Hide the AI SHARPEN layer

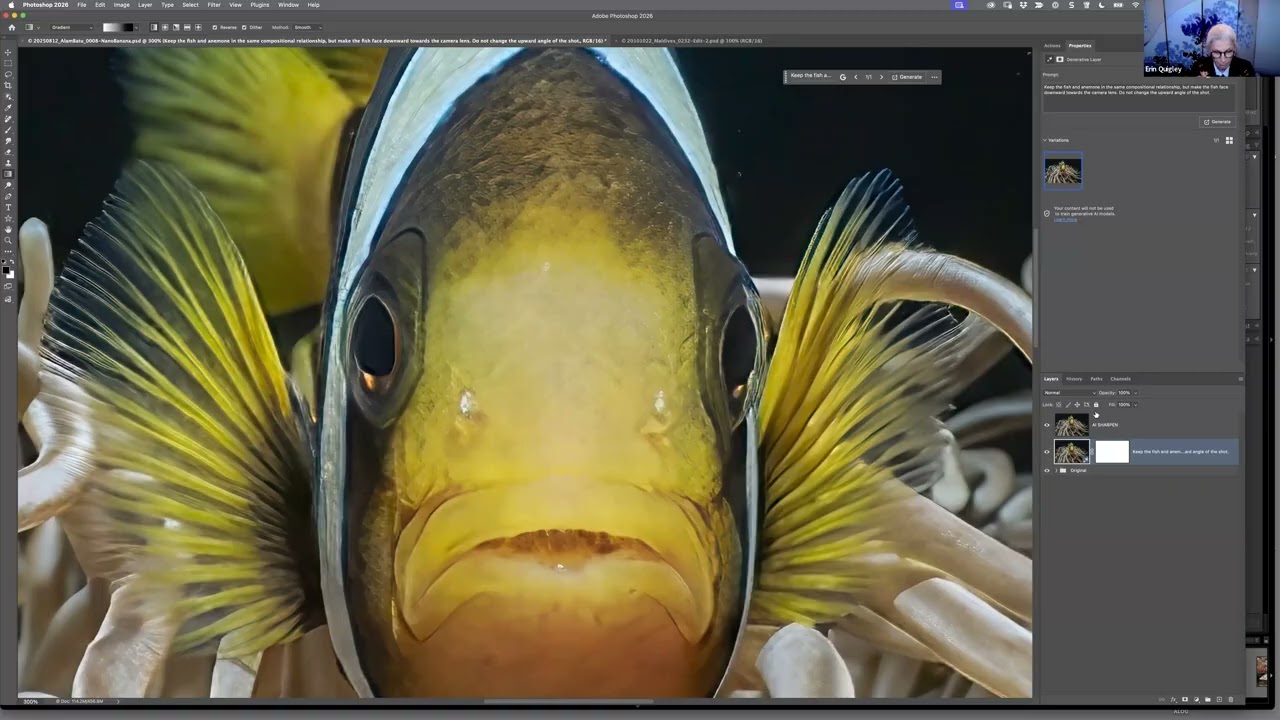tap(1047, 425)
